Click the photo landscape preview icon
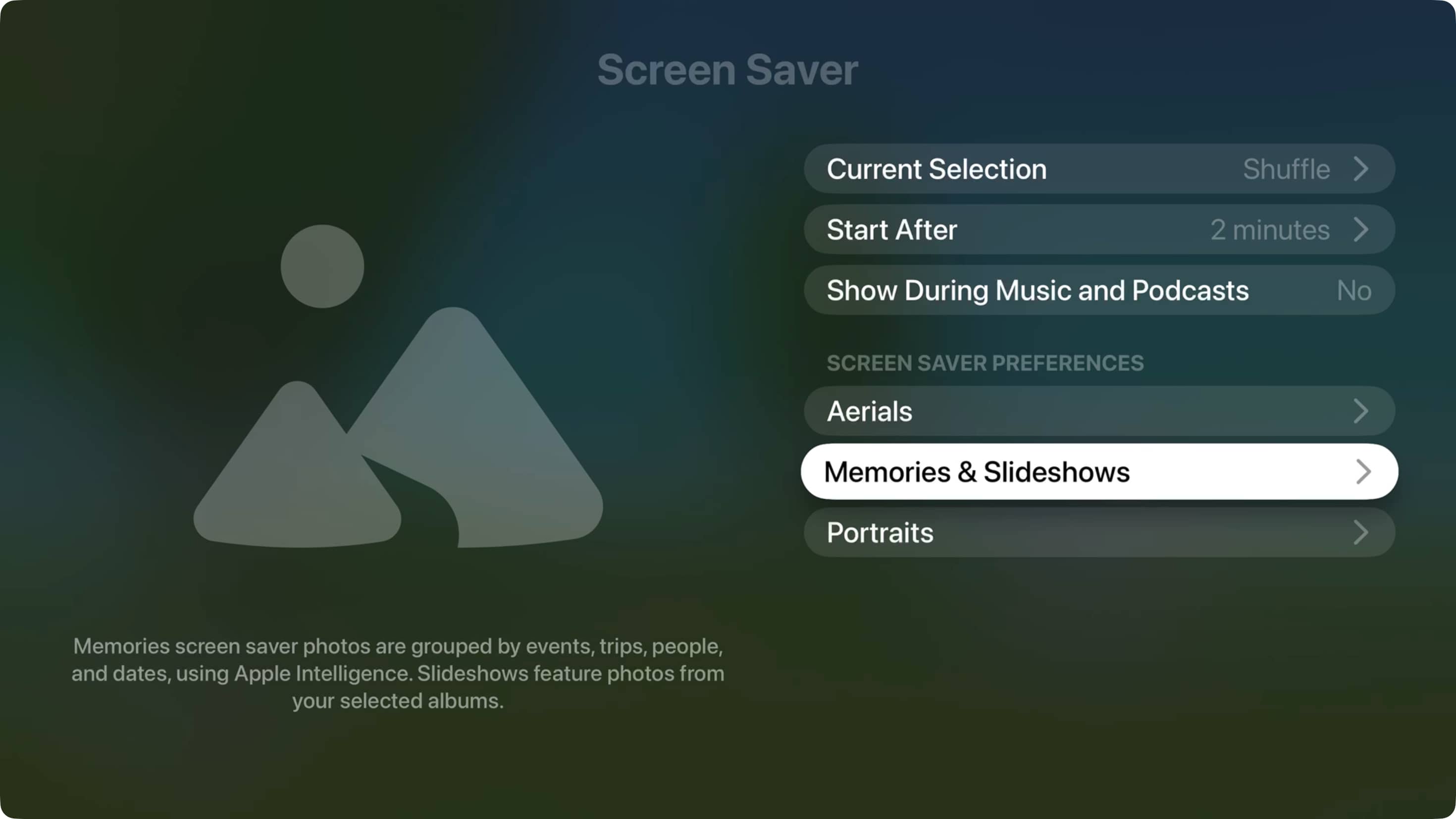Viewport: 1456px width, 819px height. (398, 386)
